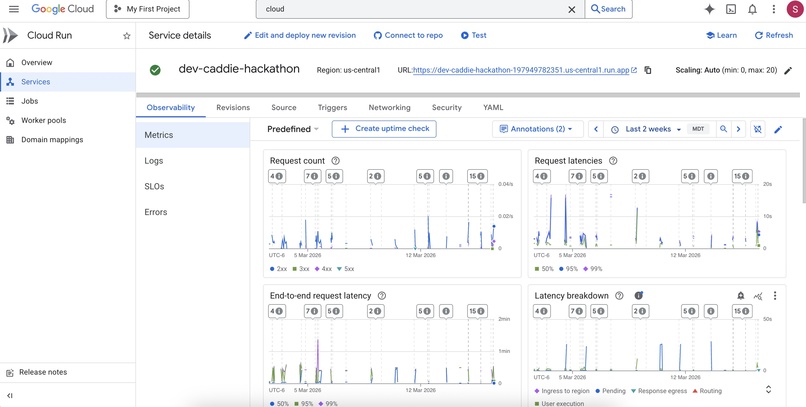
Task: Activate Cloud Shell terminal icon
Action: pos(730,9)
